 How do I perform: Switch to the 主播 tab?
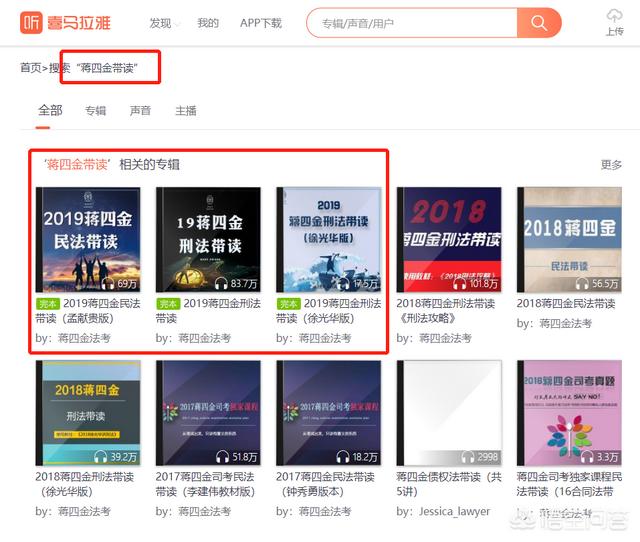coord(186,111)
